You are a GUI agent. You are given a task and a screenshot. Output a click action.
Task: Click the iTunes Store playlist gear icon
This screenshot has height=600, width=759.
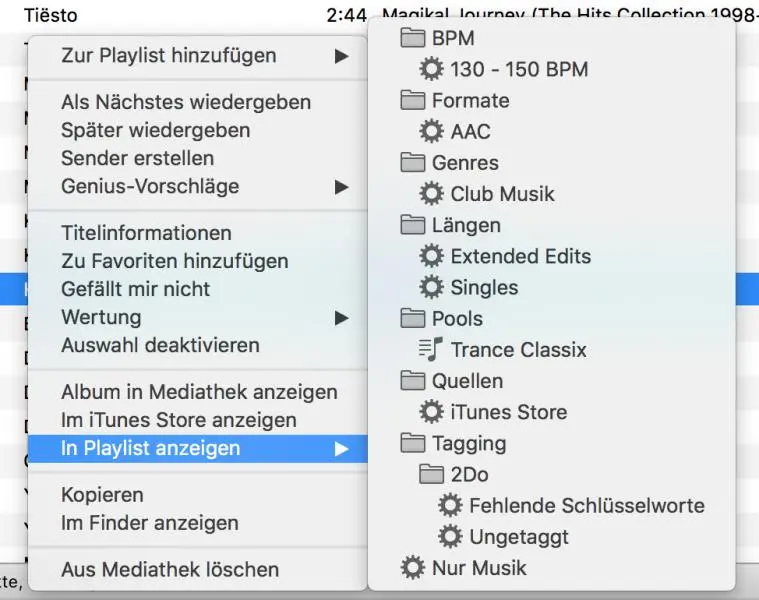click(431, 412)
